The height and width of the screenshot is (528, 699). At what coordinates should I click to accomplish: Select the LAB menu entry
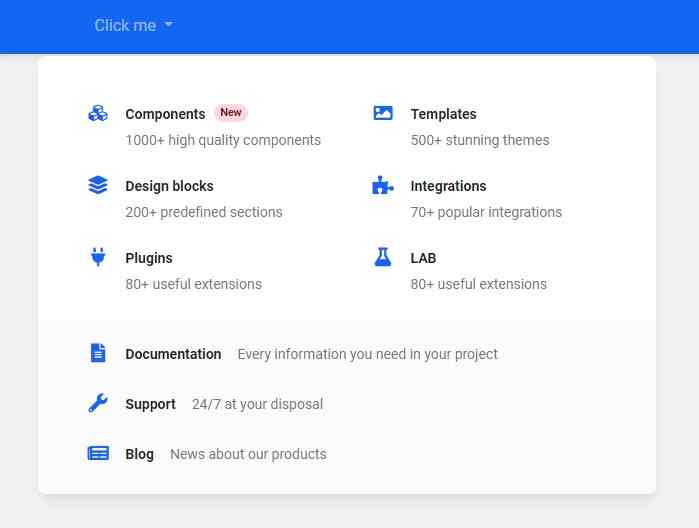[423, 258]
